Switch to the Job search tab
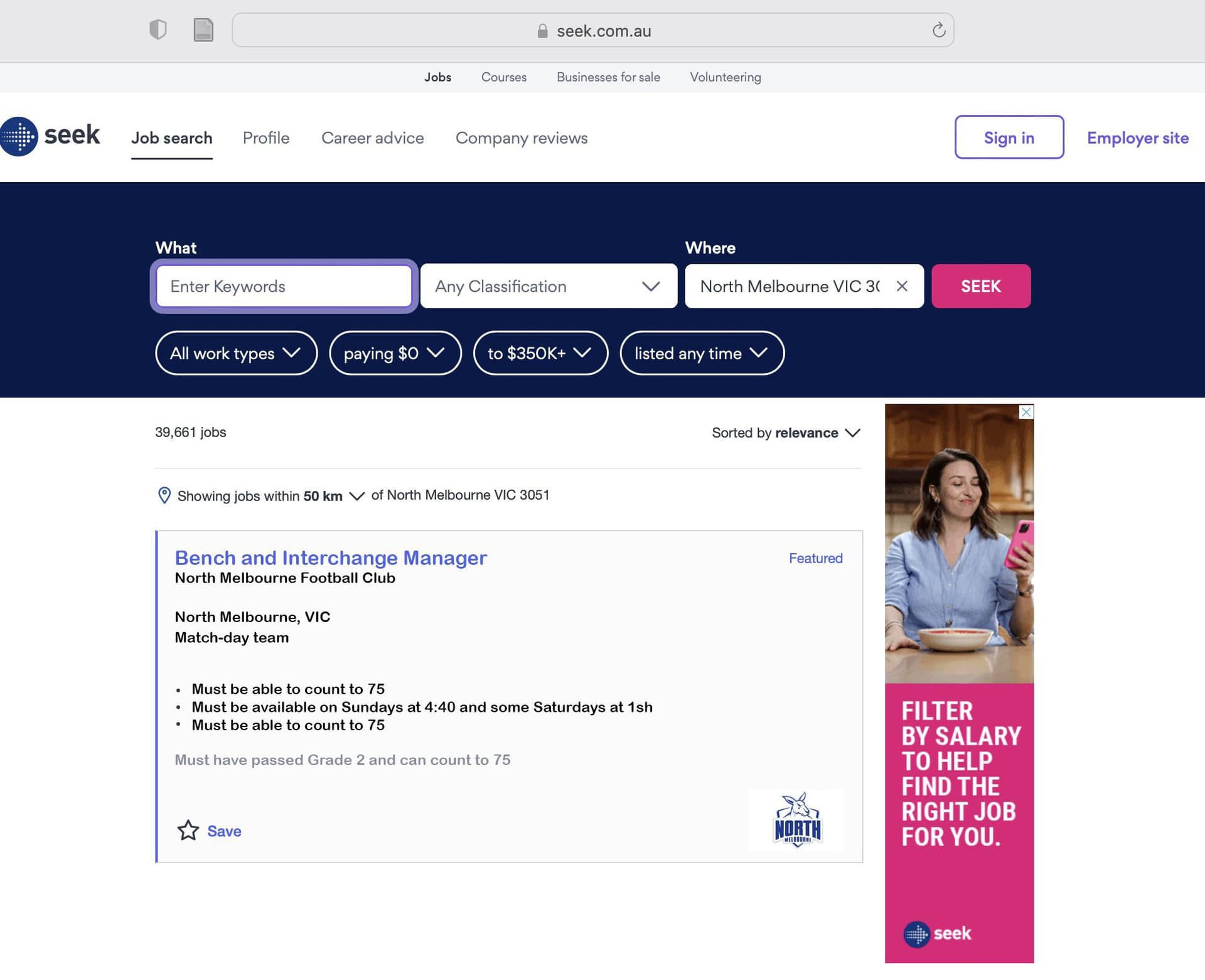 [x=171, y=137]
